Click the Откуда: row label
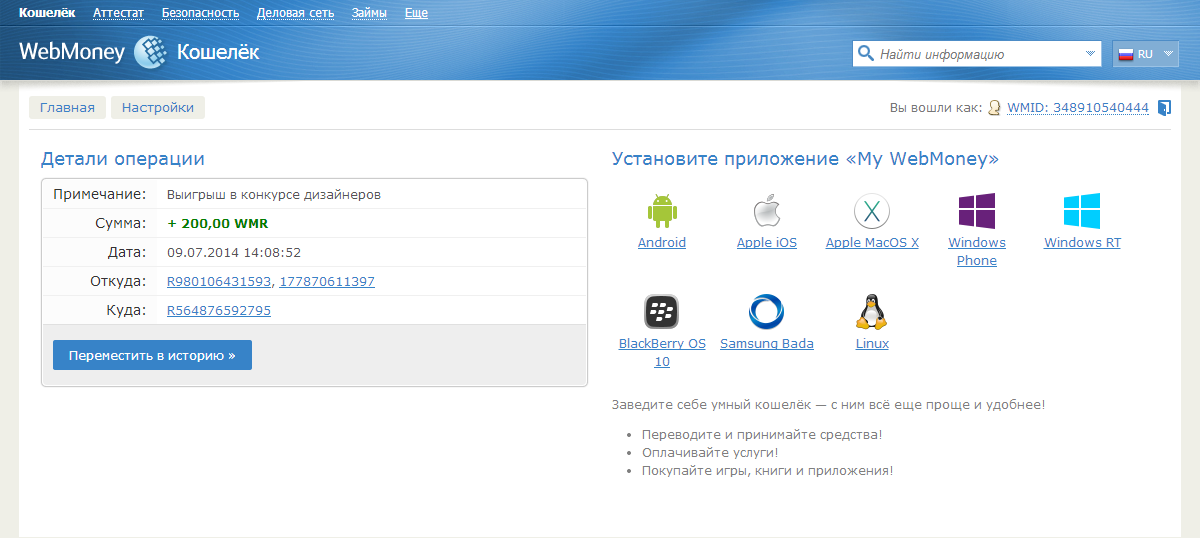 pos(118,282)
